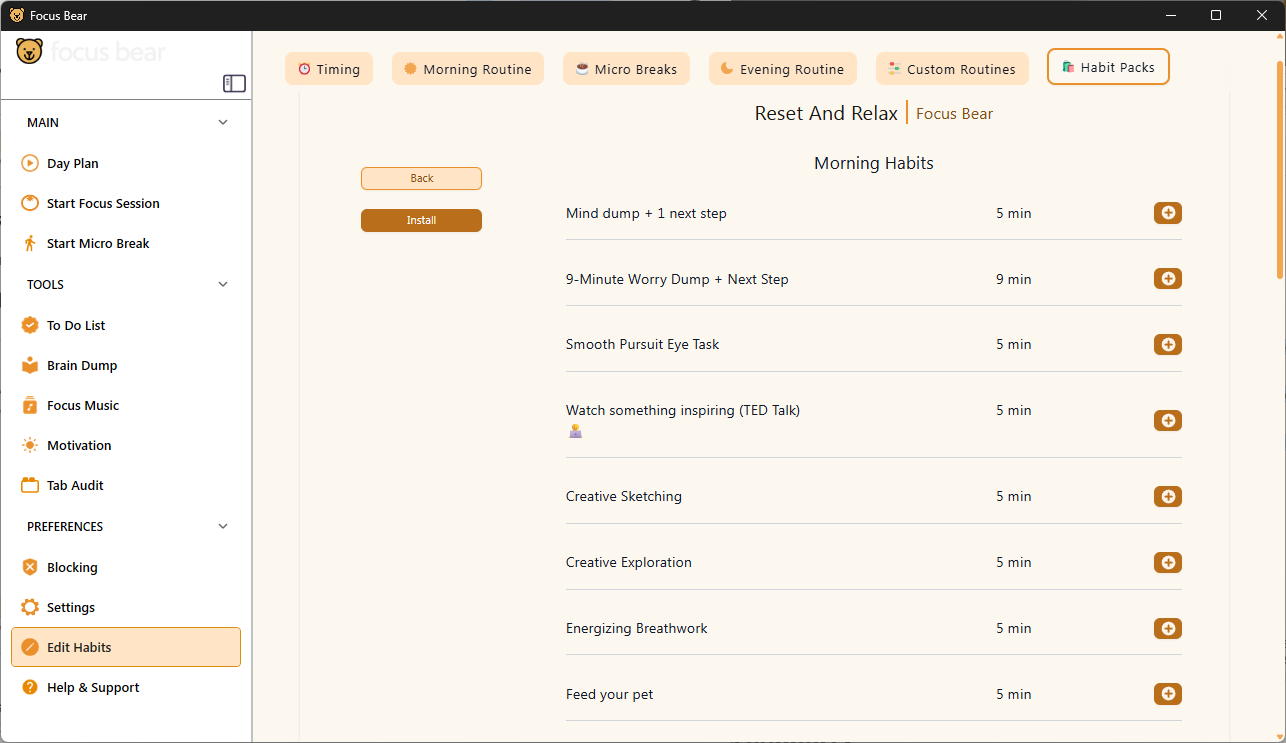Switch to the Evening Routine tab

click(x=783, y=69)
